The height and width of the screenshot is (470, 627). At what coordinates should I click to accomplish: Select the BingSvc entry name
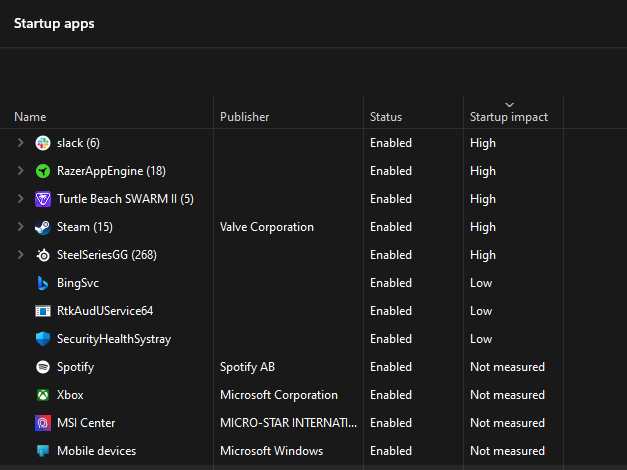[x=78, y=283]
